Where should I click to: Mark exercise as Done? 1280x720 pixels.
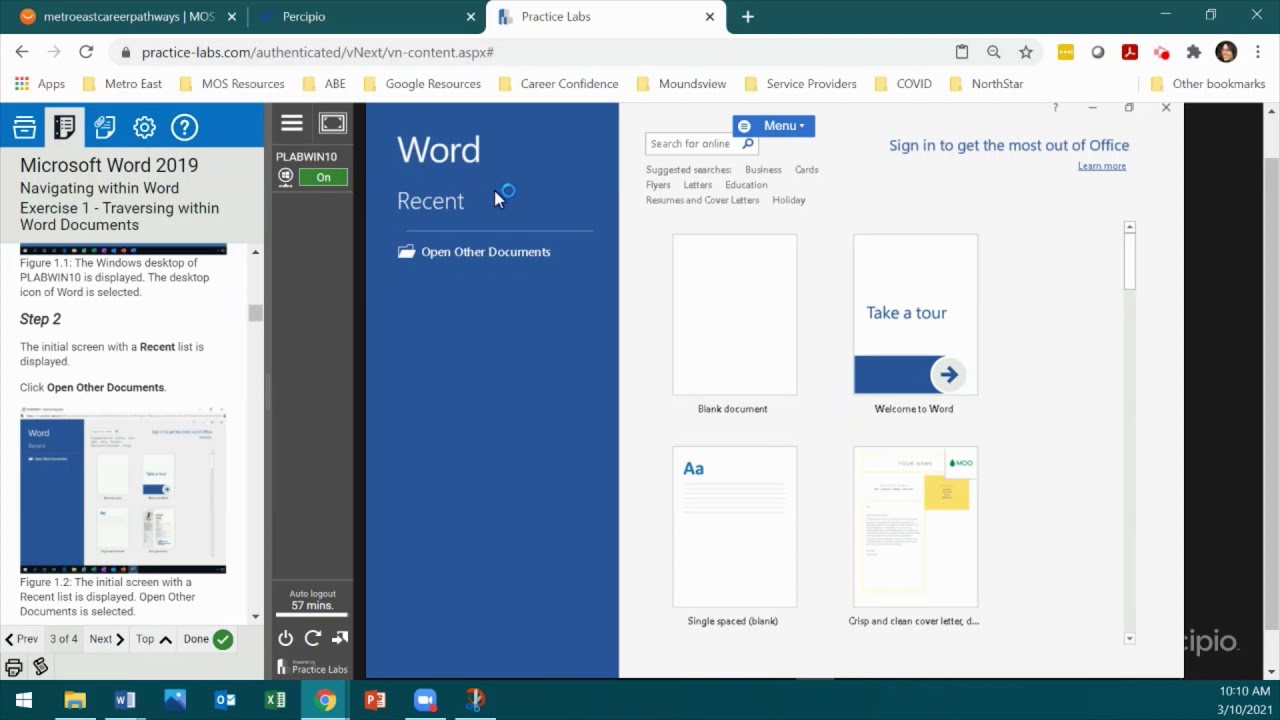(208, 639)
